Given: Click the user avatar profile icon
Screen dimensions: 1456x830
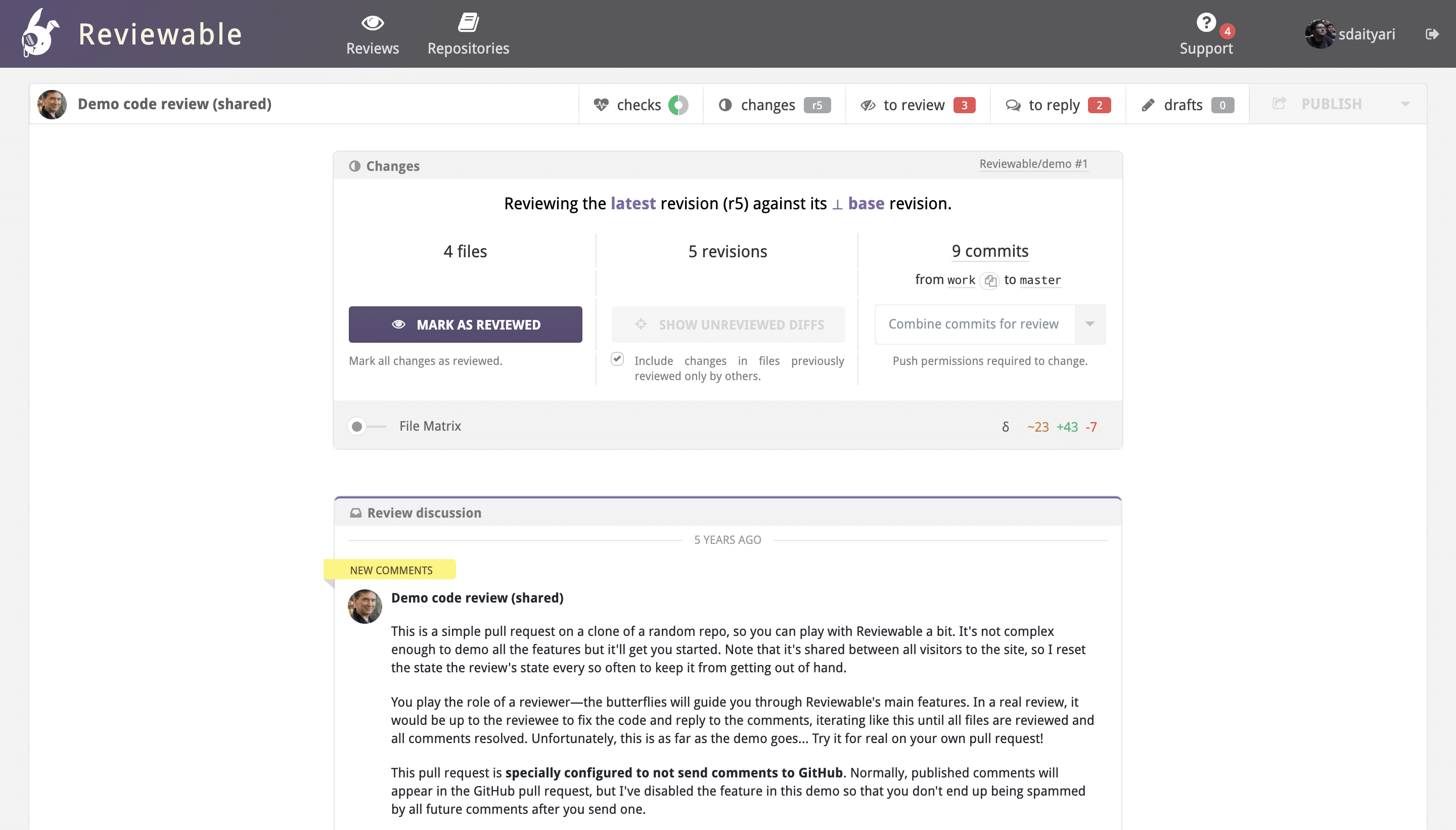Looking at the screenshot, I should click(1318, 34).
